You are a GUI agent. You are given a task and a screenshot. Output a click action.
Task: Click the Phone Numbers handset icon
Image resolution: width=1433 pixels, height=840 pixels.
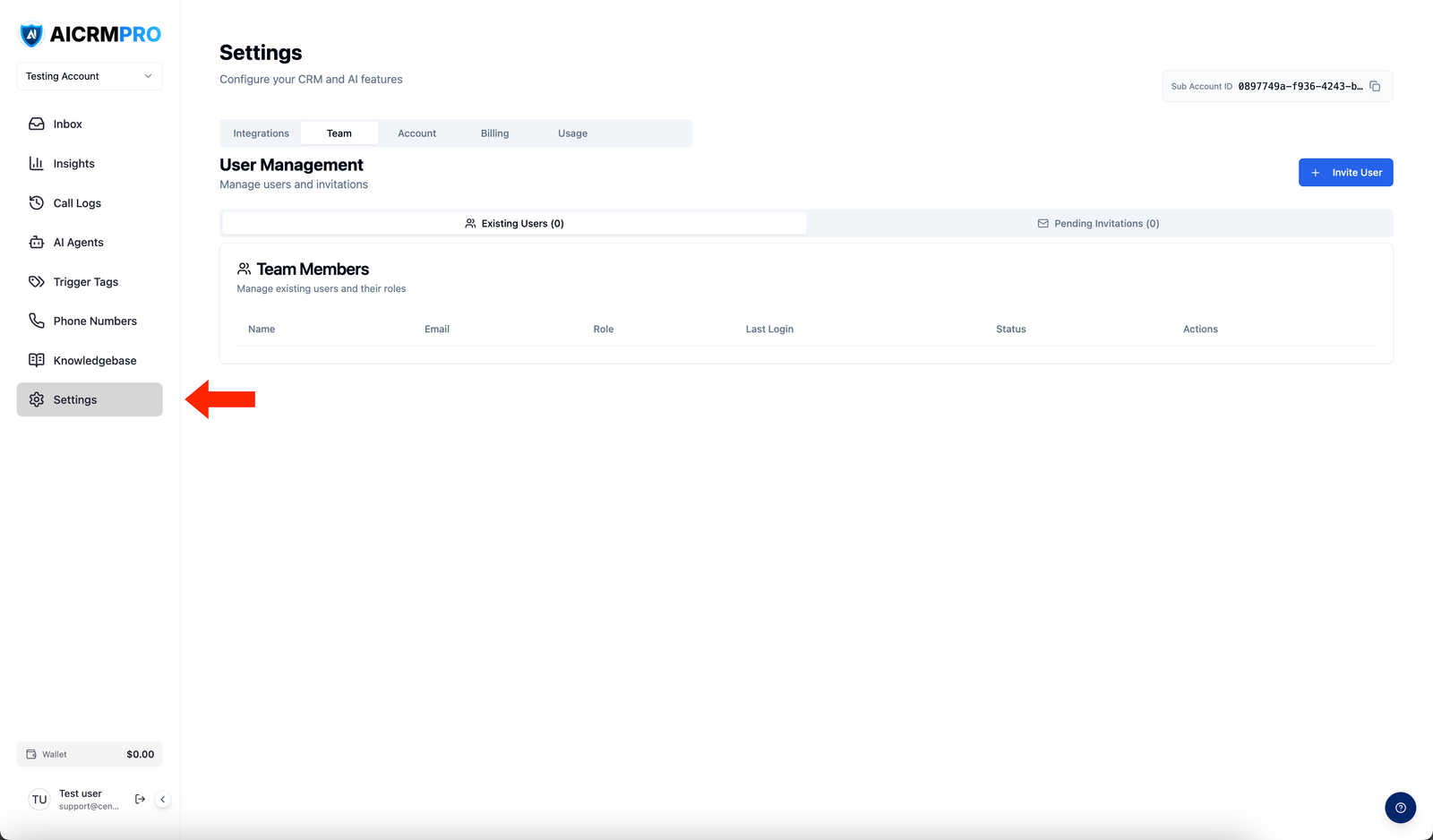37,321
